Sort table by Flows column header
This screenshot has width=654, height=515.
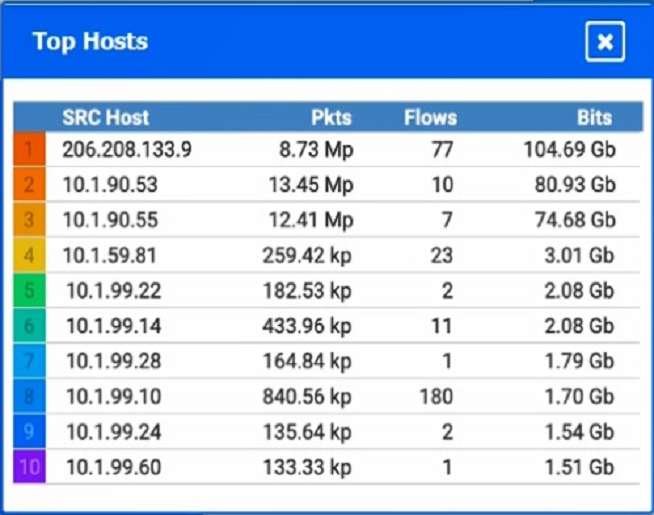[x=430, y=117]
